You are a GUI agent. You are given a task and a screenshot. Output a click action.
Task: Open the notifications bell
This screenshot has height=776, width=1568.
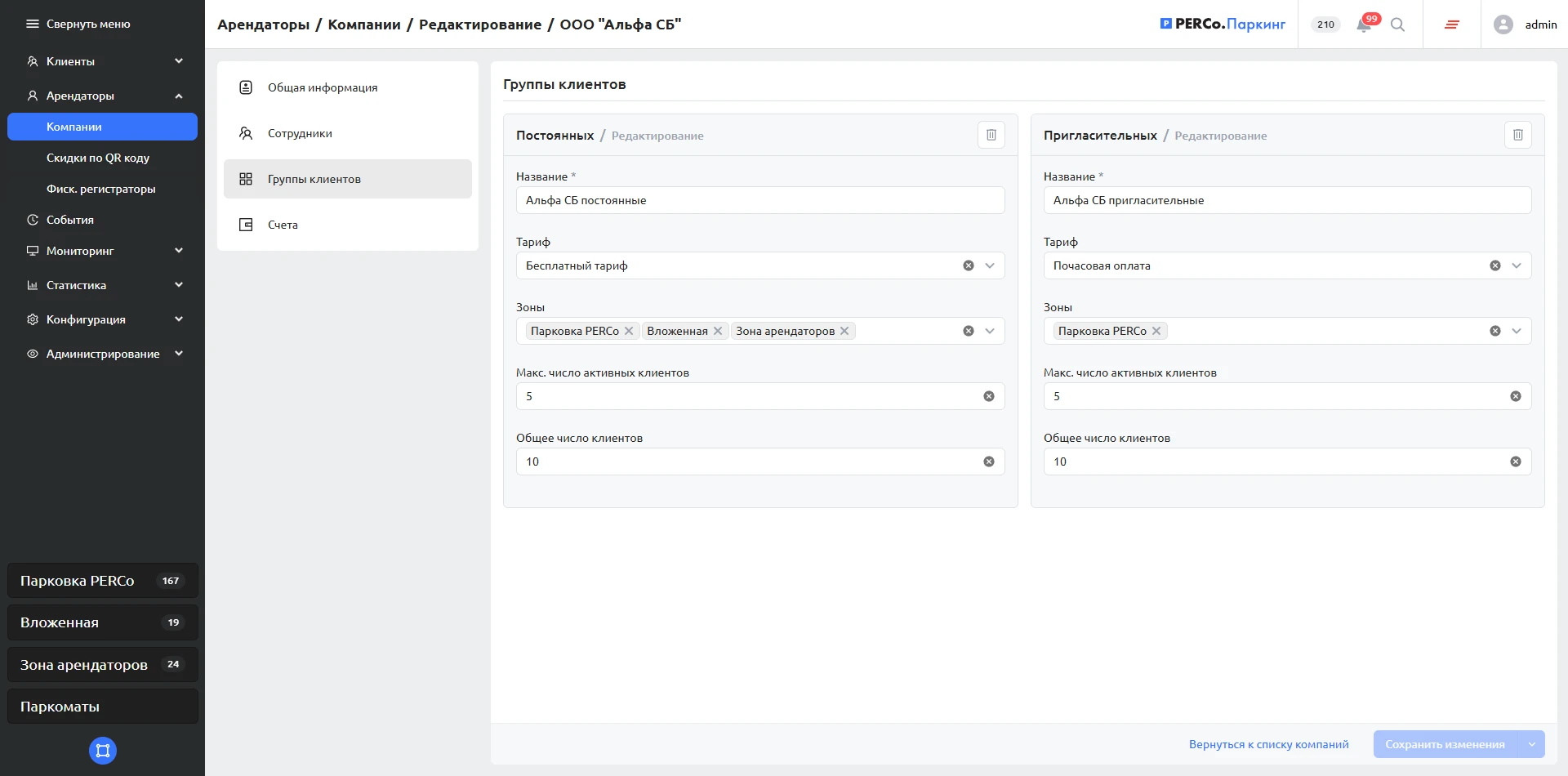point(1363,25)
